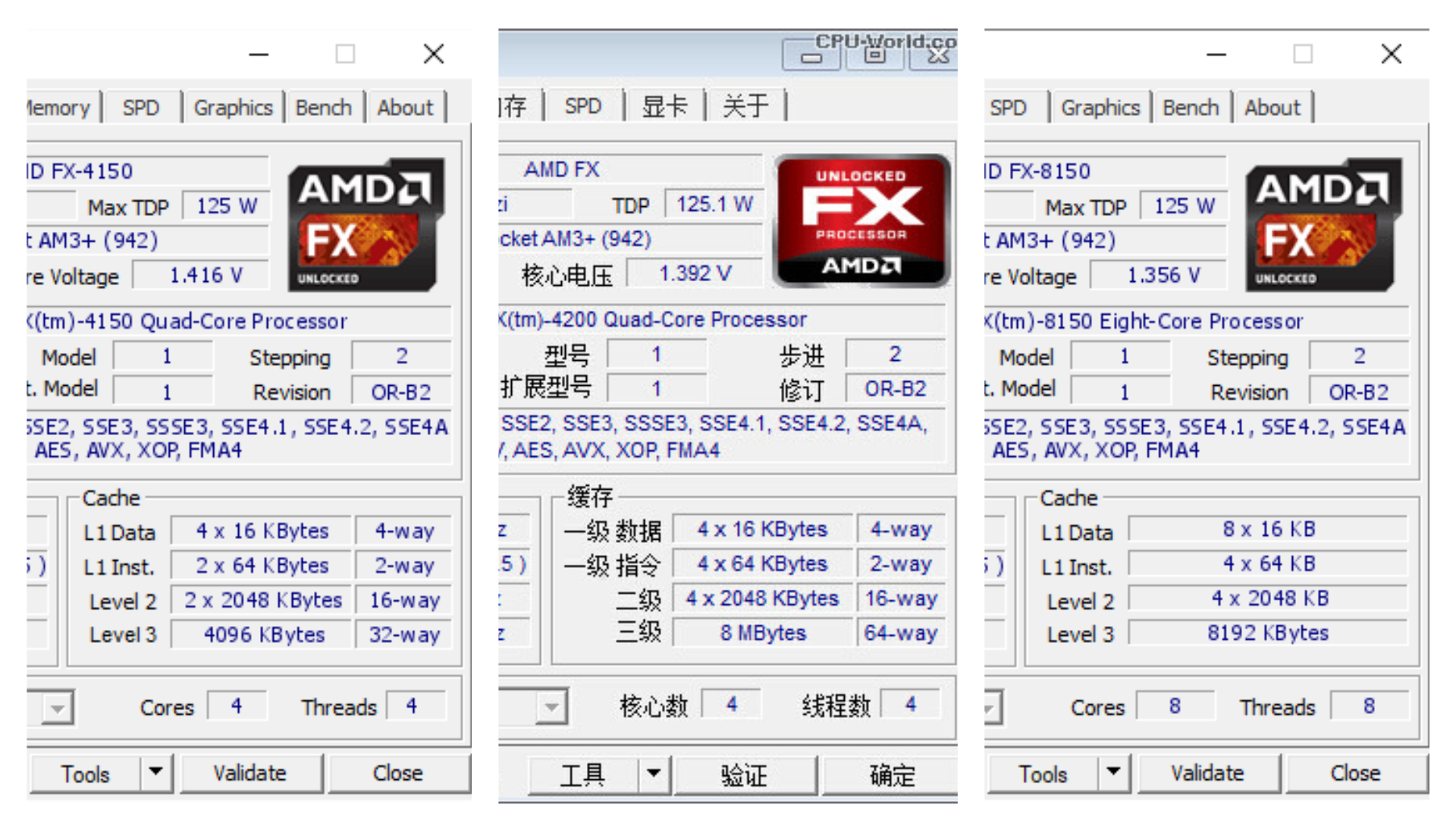
Task: Open the 工具 dropdown arrow in Chinese window
Action: [654, 774]
